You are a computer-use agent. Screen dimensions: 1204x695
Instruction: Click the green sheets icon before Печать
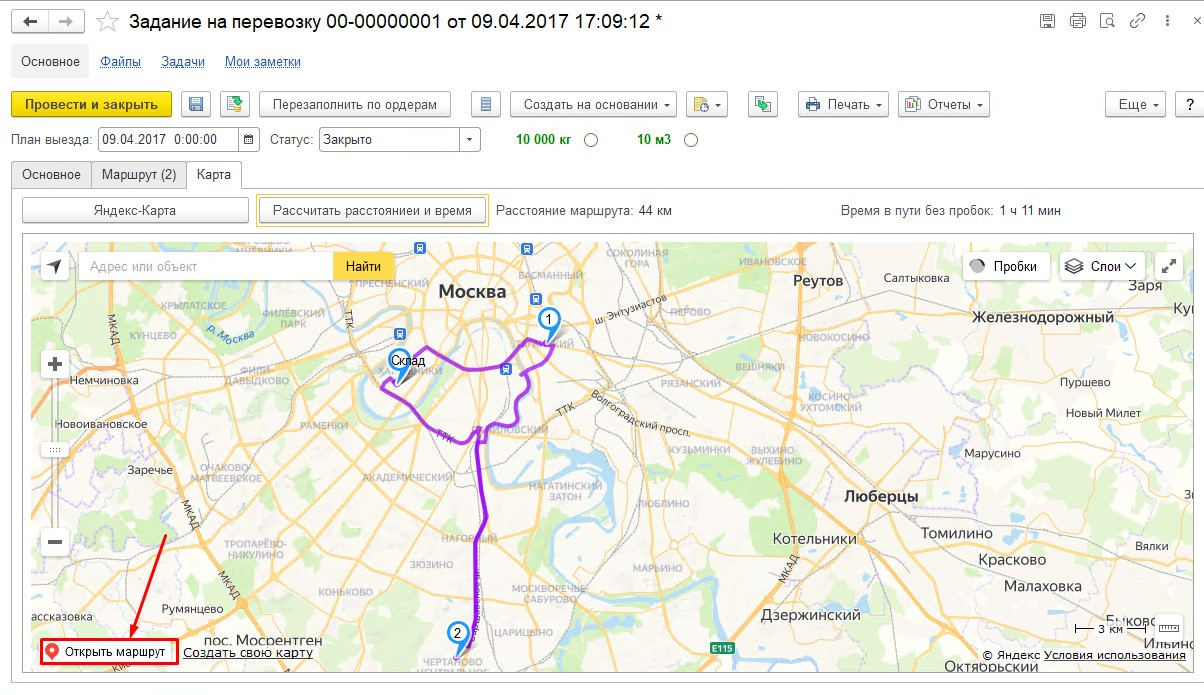764,104
